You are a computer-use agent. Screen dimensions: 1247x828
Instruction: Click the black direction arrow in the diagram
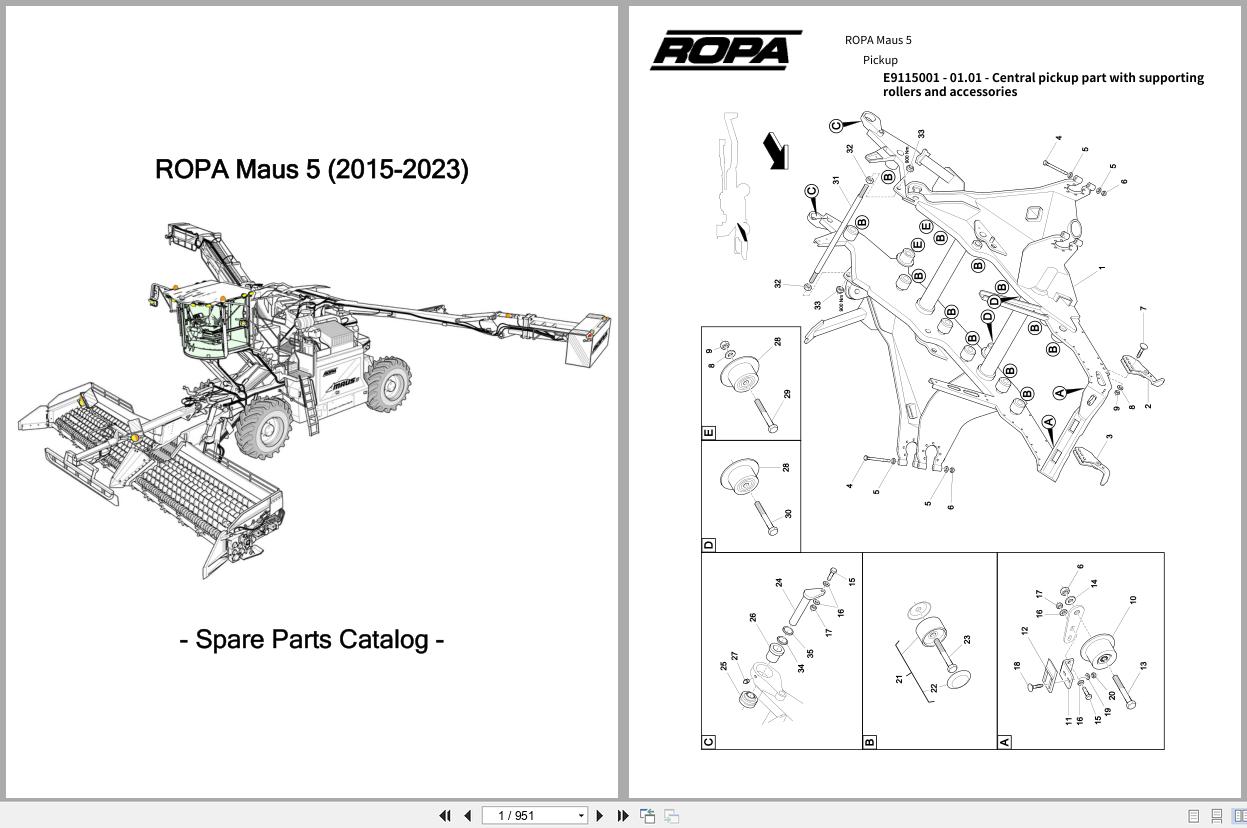(x=776, y=151)
